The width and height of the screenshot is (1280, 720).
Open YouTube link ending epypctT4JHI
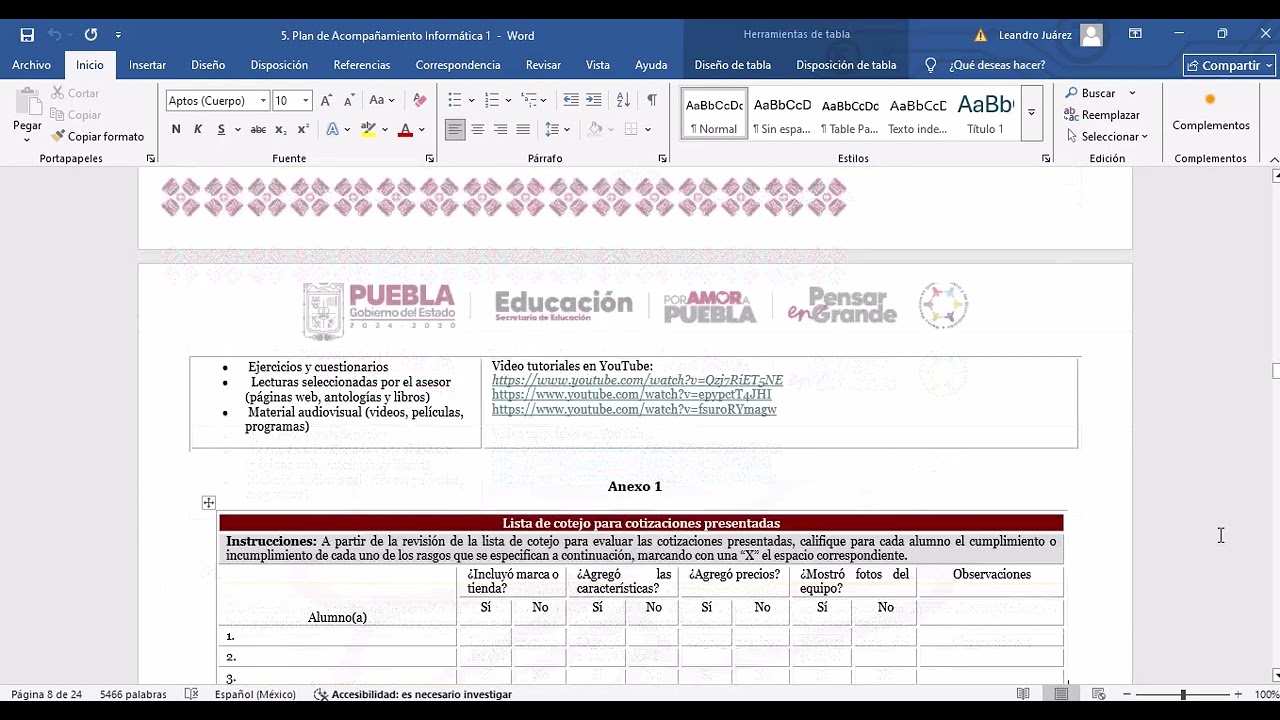pyautogui.click(x=631, y=394)
